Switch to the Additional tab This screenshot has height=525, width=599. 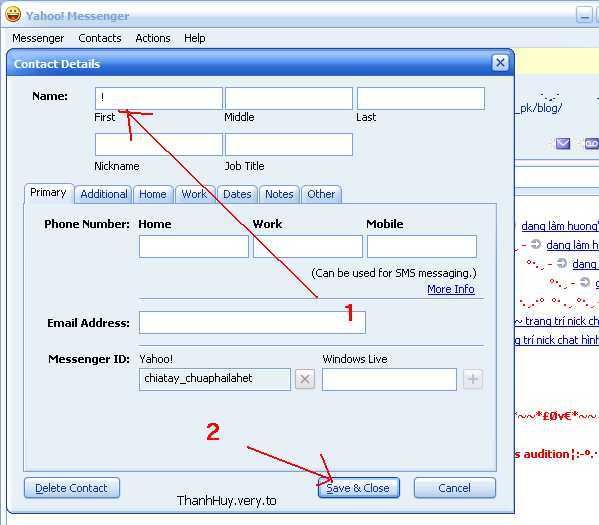(104, 194)
